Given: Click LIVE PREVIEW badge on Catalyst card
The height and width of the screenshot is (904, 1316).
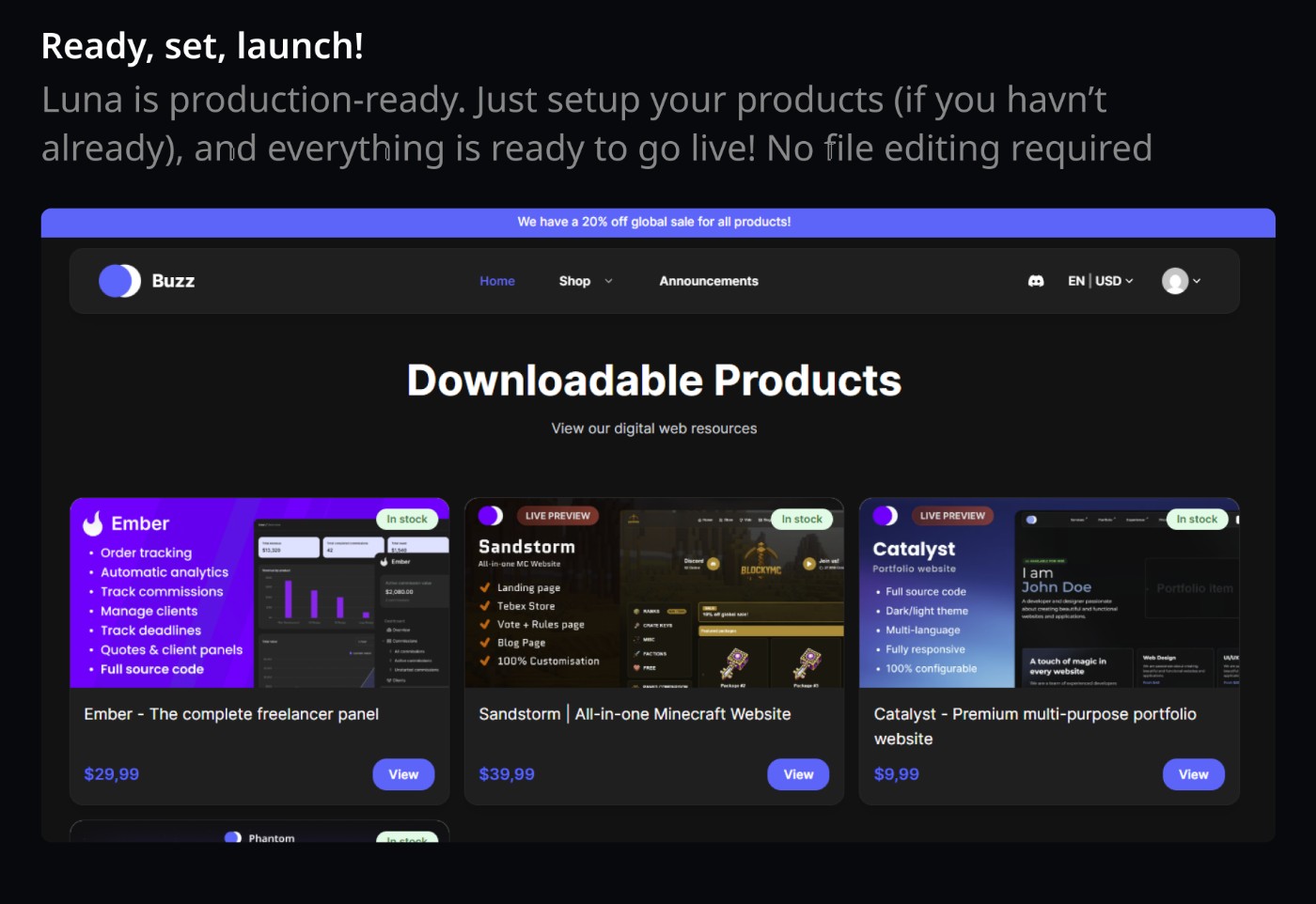Looking at the screenshot, I should pyautogui.click(x=952, y=516).
